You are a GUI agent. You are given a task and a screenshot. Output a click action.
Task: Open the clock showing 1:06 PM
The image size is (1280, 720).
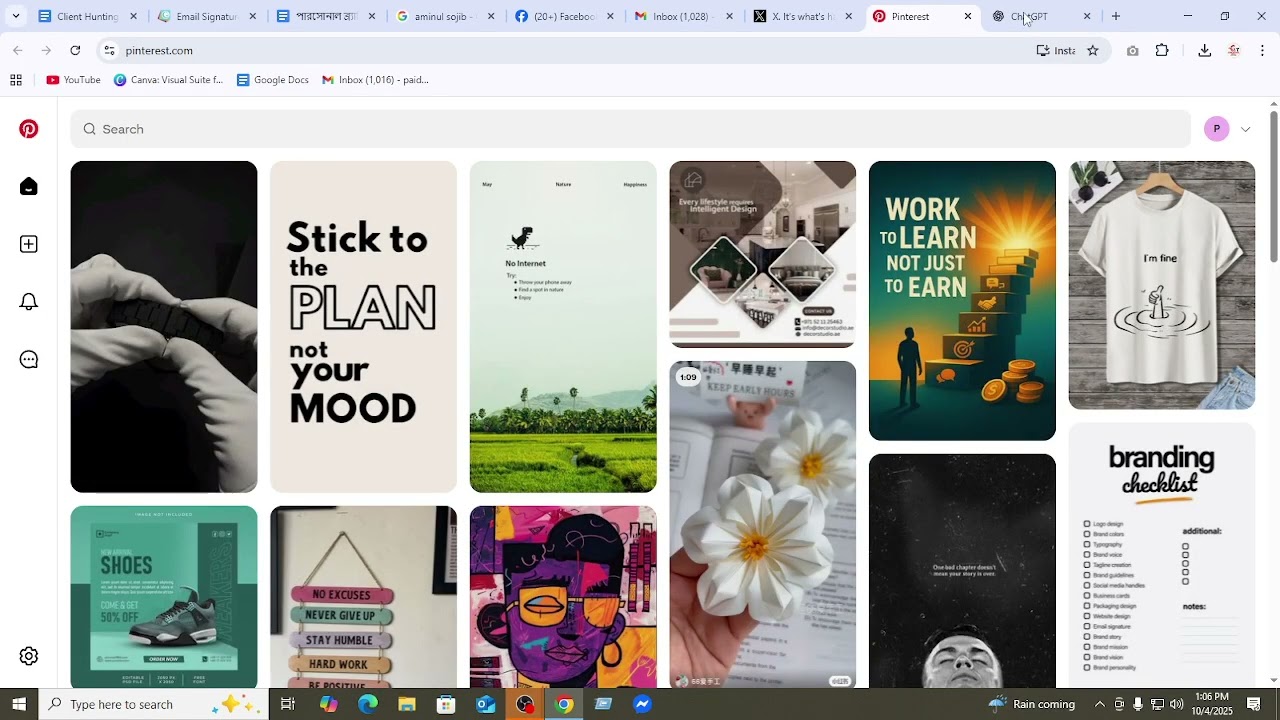click(1212, 704)
